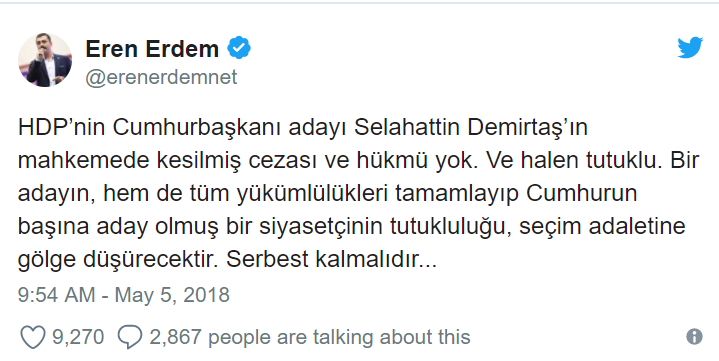This screenshot has height=361, width=719.
Task: Click 'gölge düşürecektir.' in the last line
Action: [x=118, y=261]
